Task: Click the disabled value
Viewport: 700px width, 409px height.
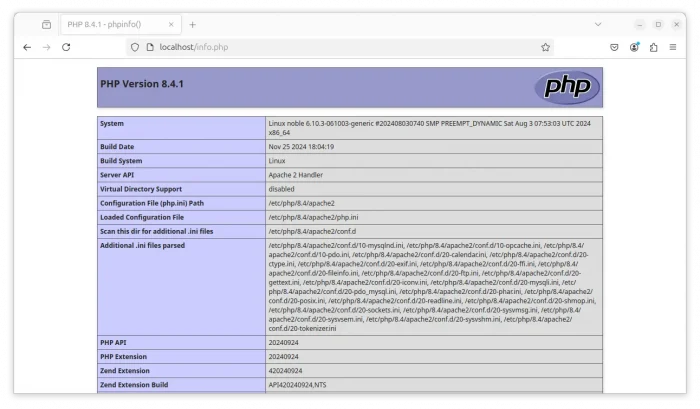Action: click(281, 189)
